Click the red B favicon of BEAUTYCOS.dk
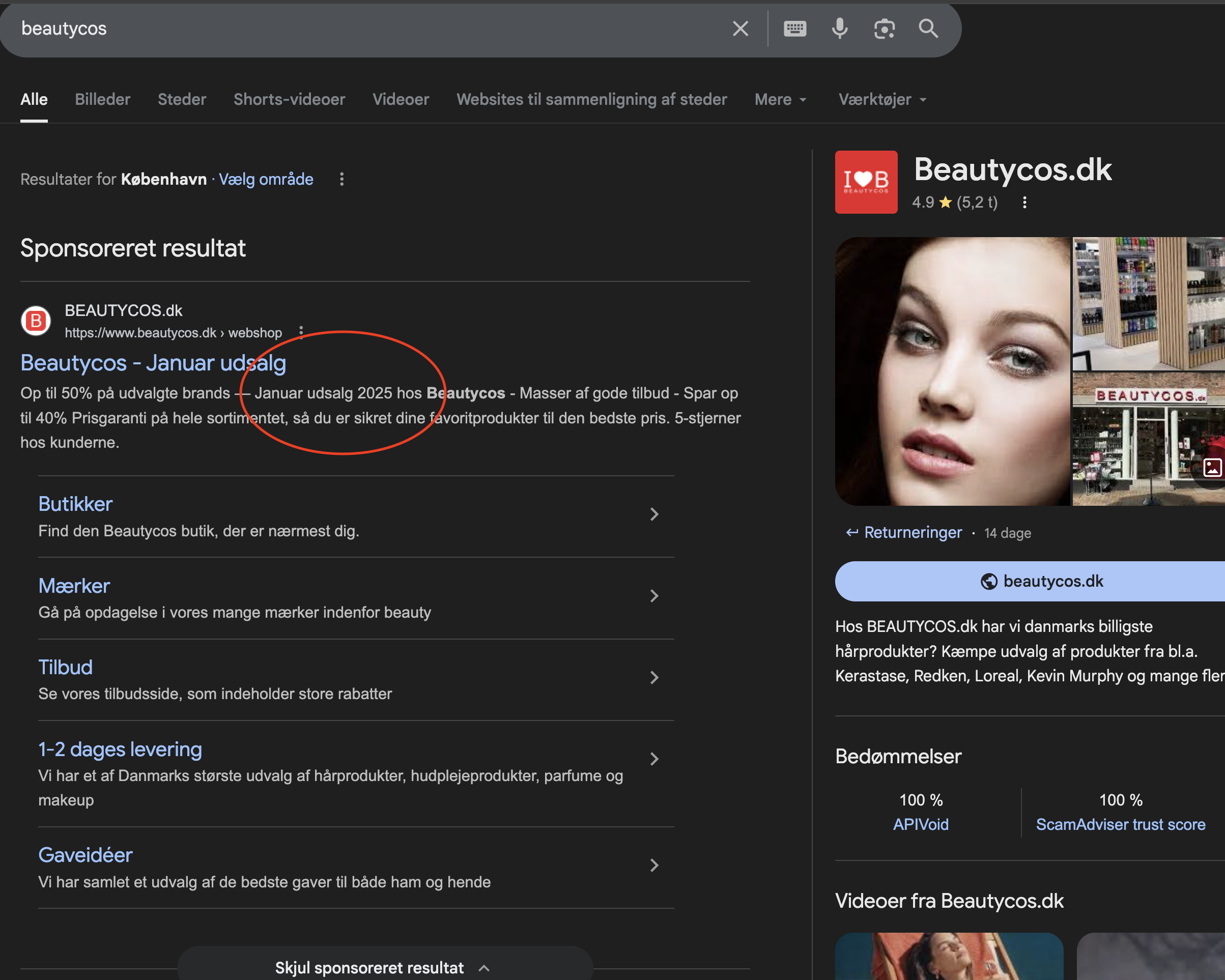Image resolution: width=1225 pixels, height=980 pixels. [x=36, y=321]
